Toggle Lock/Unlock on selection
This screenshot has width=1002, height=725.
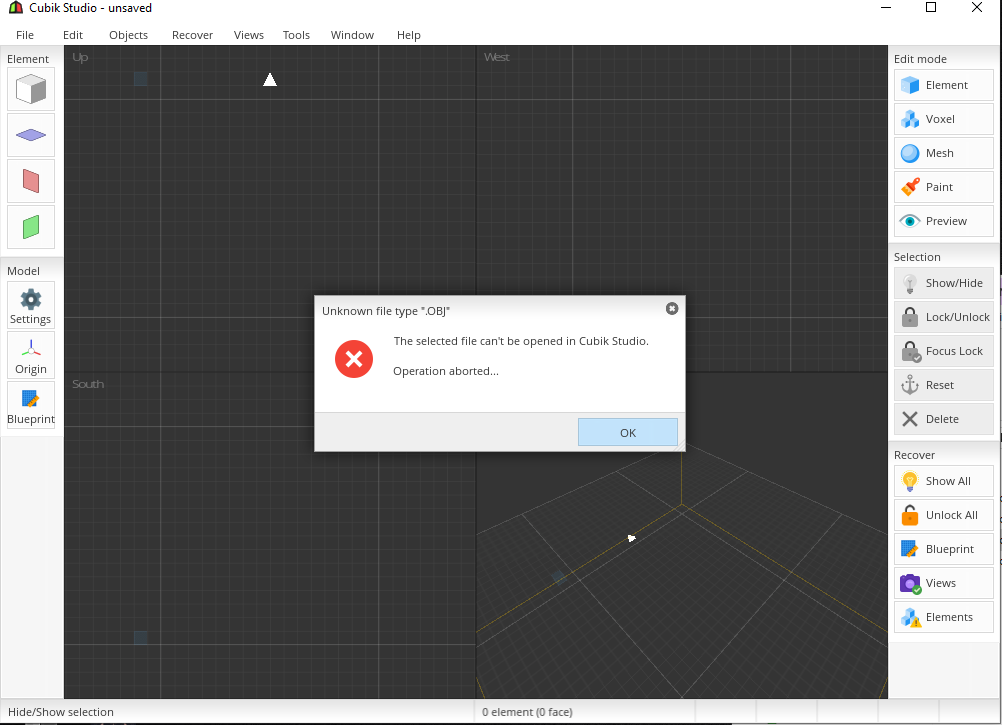943,317
